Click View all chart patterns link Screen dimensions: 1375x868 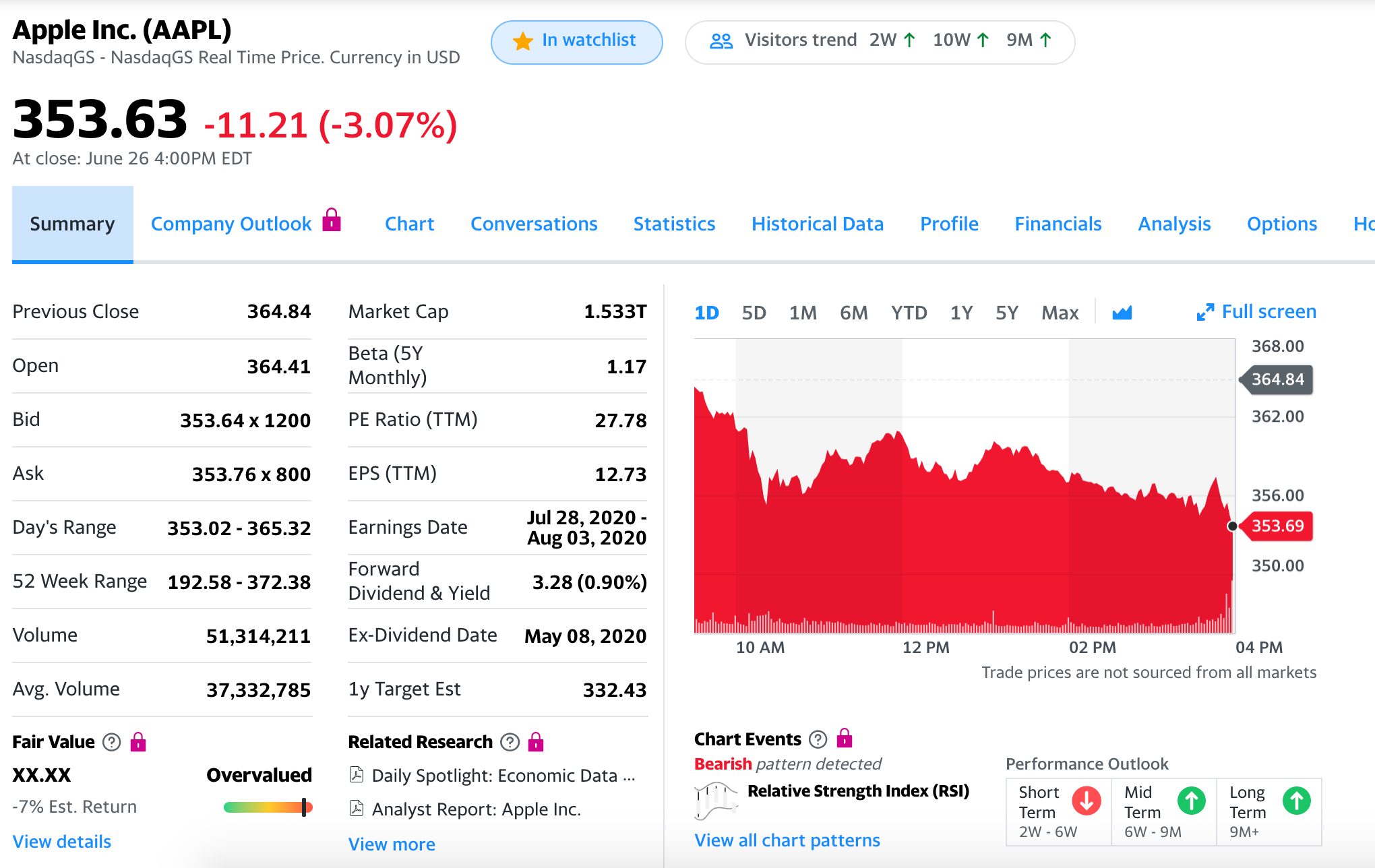point(787,840)
